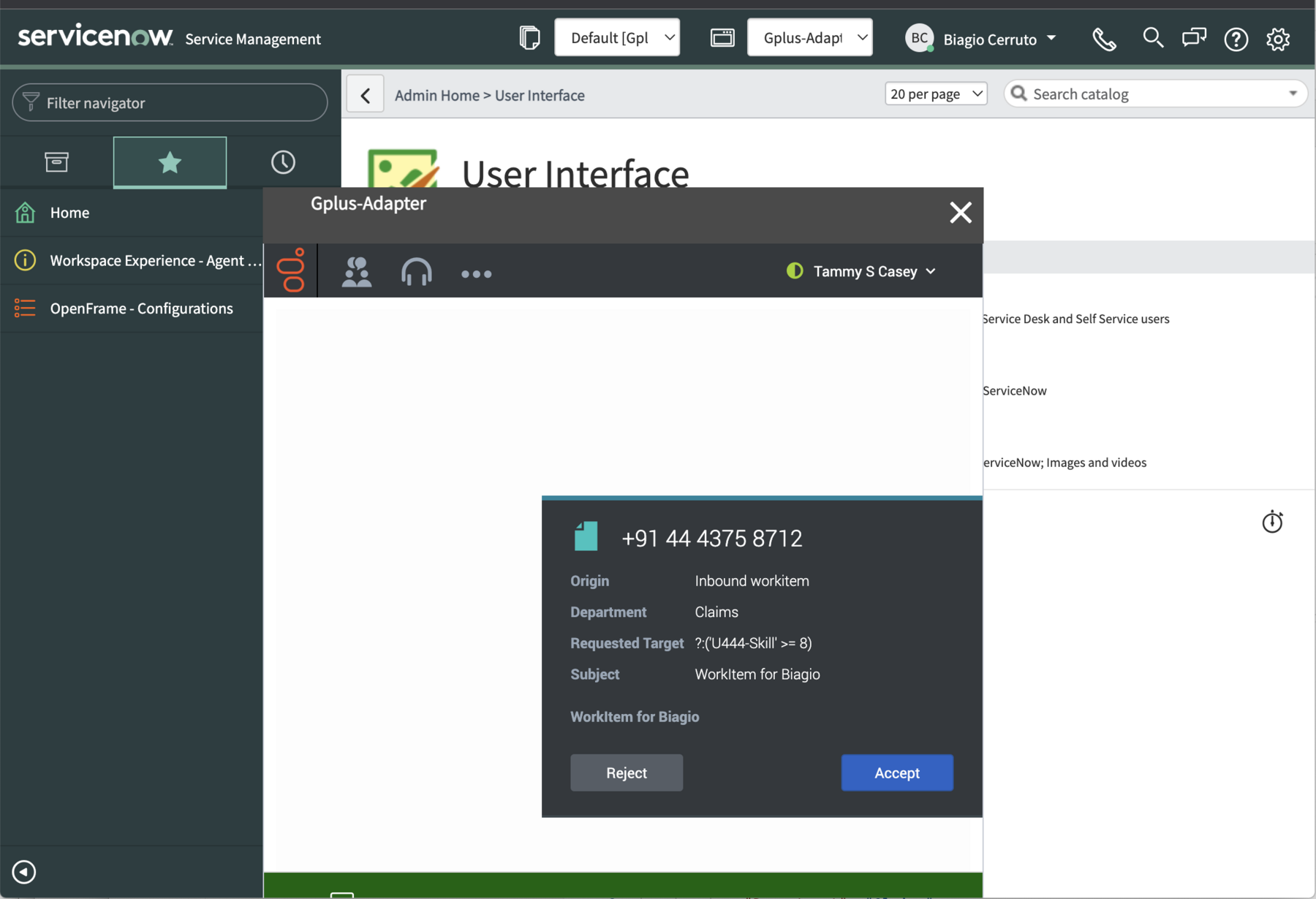The image size is (1316, 899).
Task: Click the workitem document icon
Action: 586,536
